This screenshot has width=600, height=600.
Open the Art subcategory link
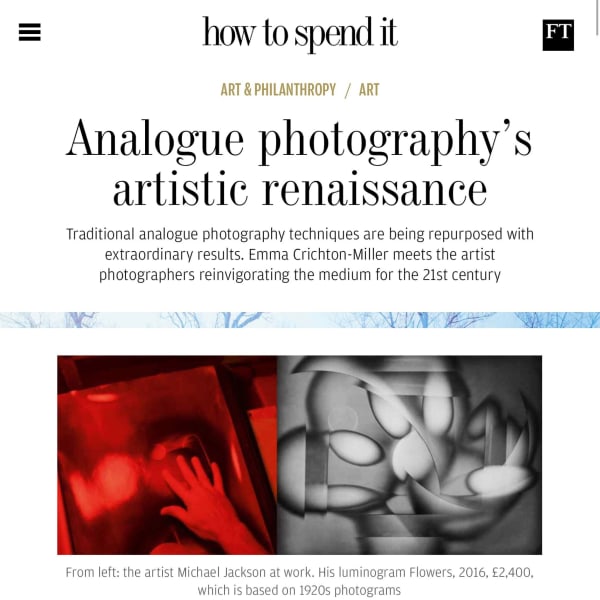369,90
